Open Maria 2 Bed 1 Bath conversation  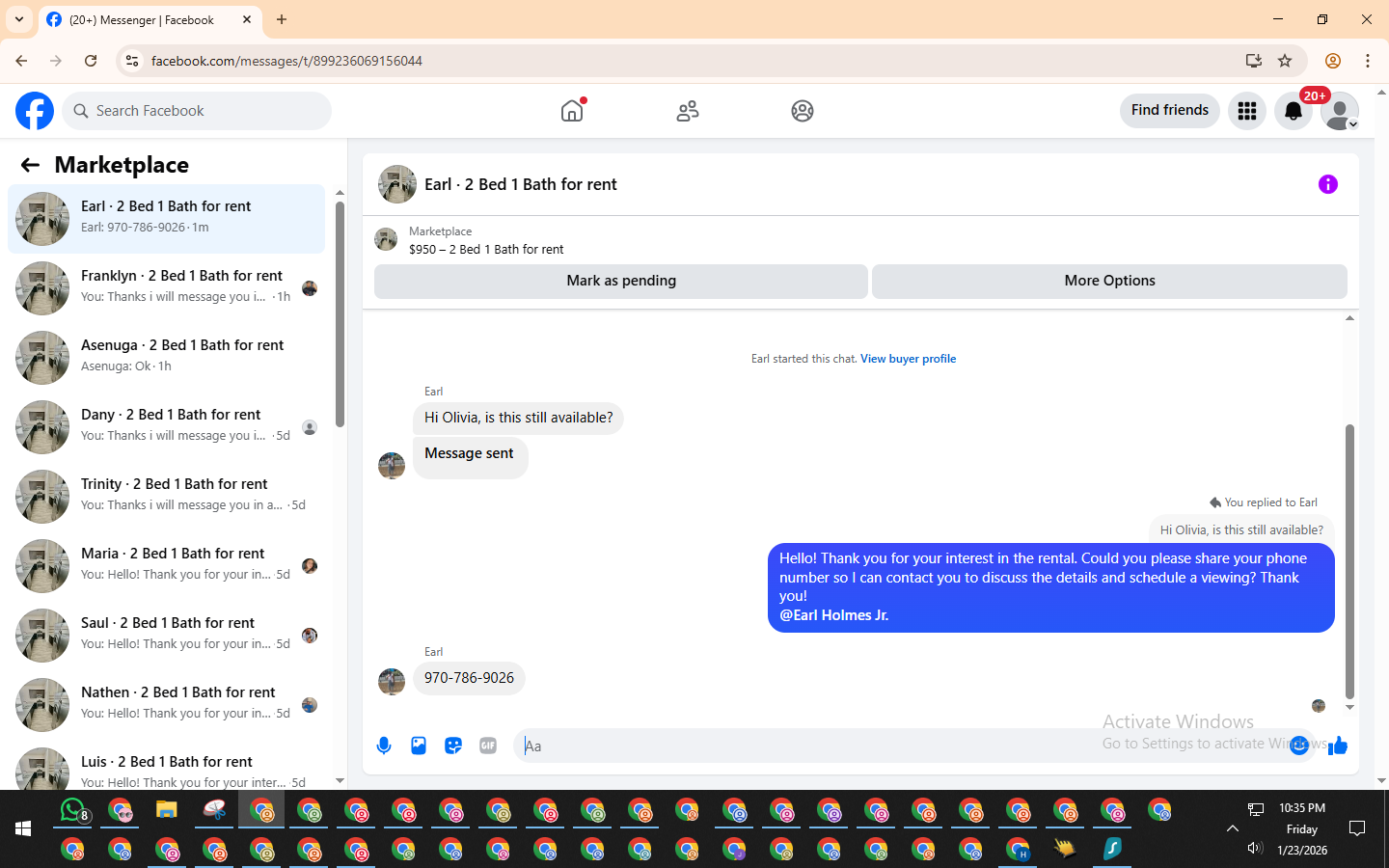(x=166, y=566)
